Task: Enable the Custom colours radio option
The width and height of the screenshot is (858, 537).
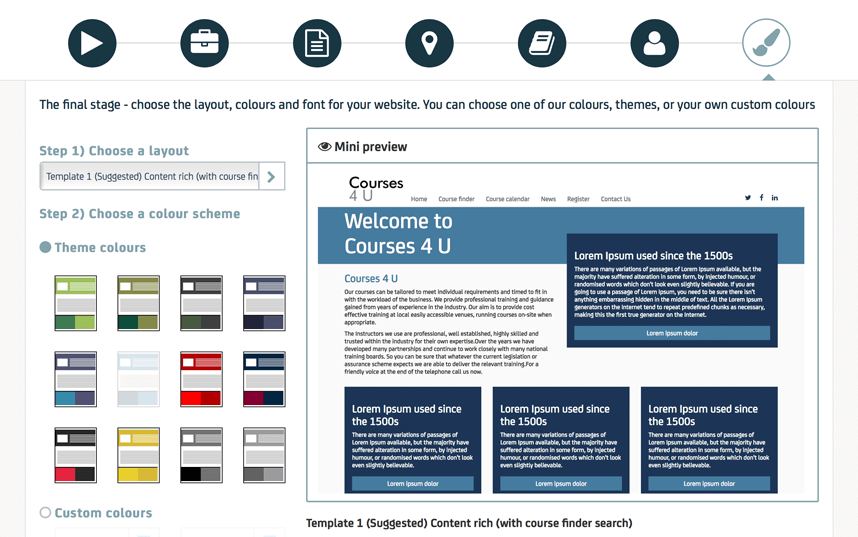Action: coord(45,513)
